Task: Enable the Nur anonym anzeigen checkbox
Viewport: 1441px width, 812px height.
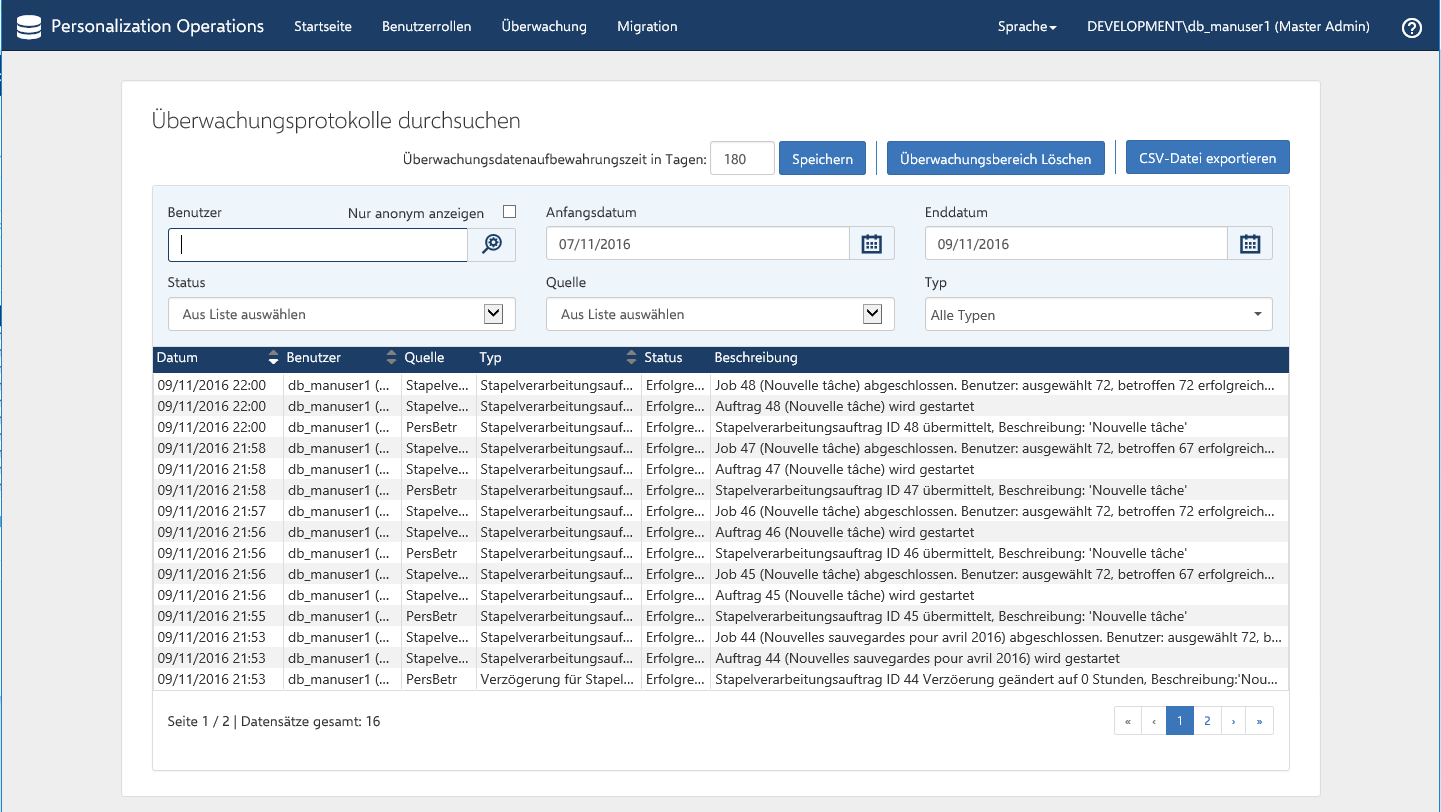Action: (x=510, y=212)
